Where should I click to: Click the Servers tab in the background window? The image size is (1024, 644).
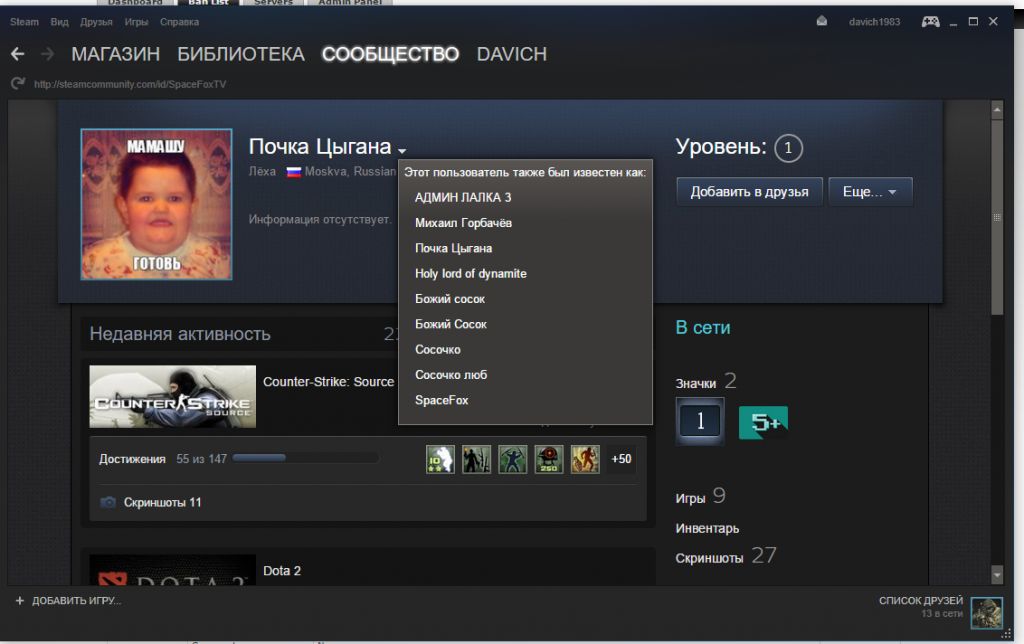click(274, 2)
